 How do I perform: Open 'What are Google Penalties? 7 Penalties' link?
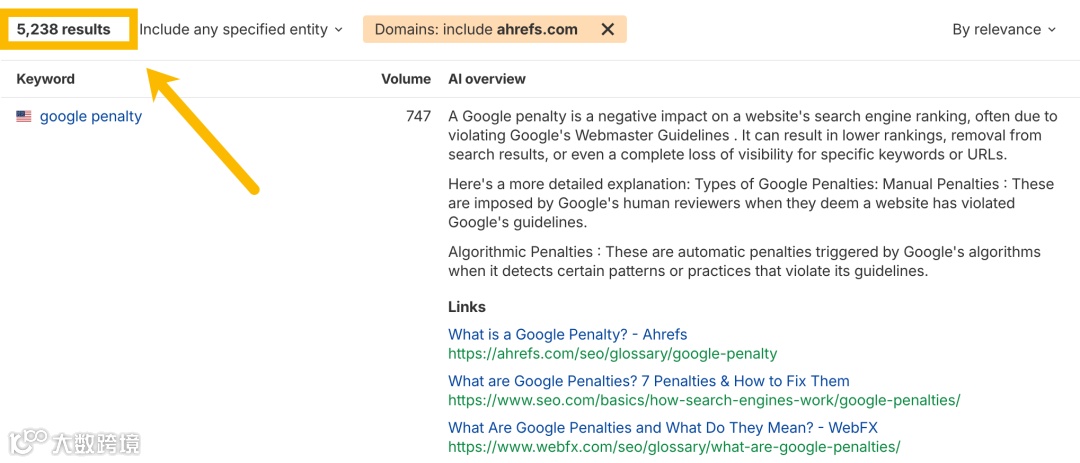648,381
